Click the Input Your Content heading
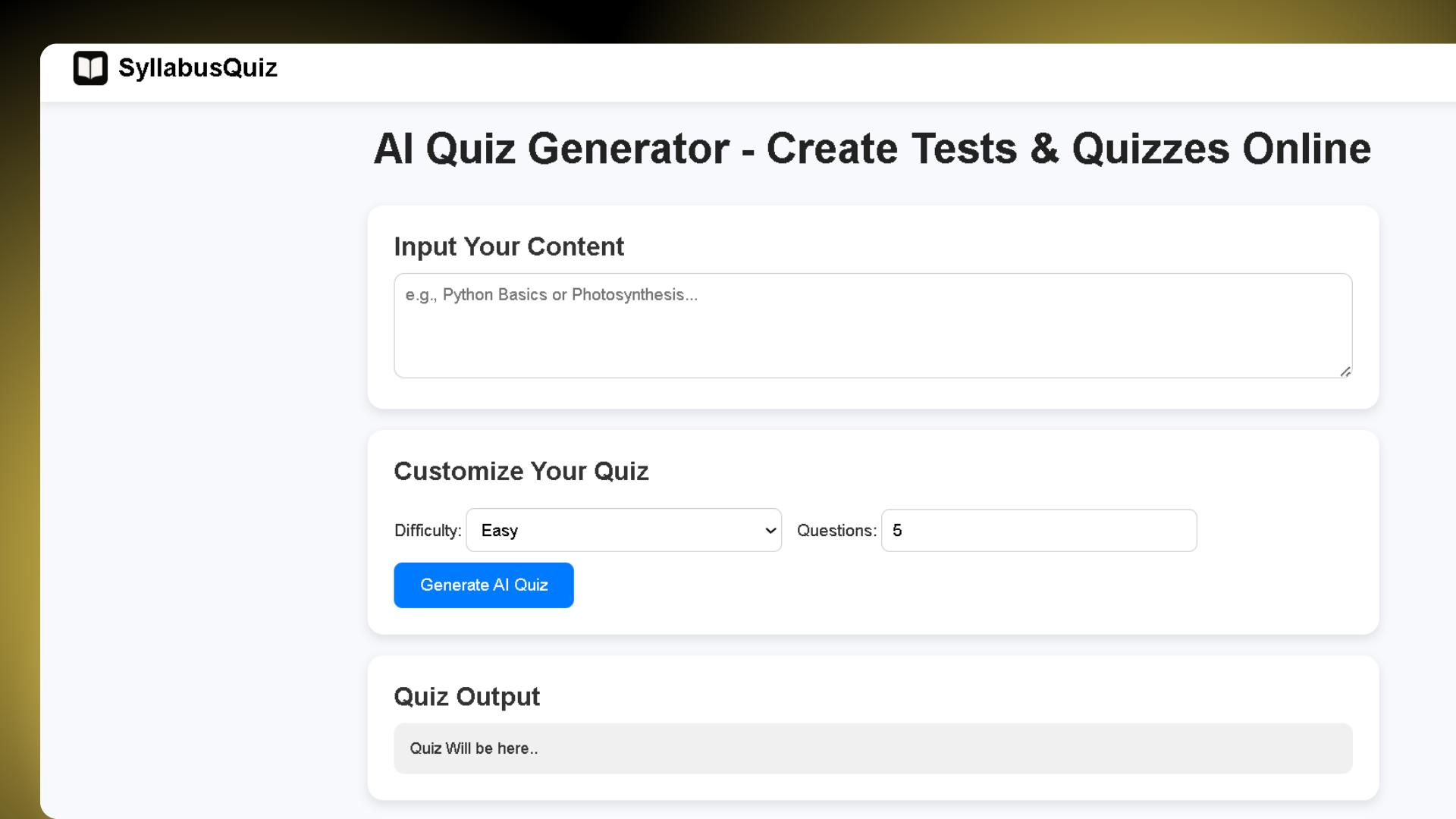Viewport: 1456px width, 819px height. click(509, 246)
